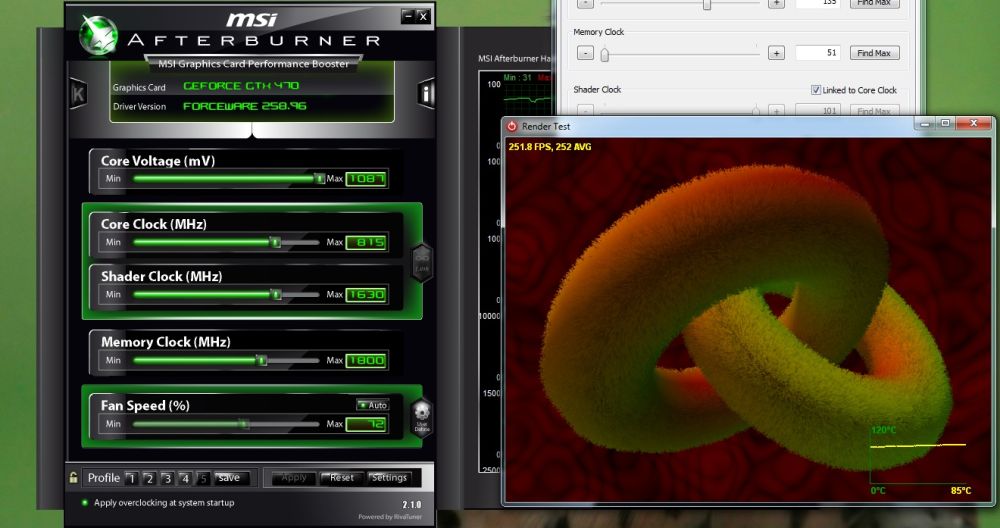Click the Fan Speed value field 72
Image resolution: width=1000 pixels, height=528 pixels.
coord(366,424)
